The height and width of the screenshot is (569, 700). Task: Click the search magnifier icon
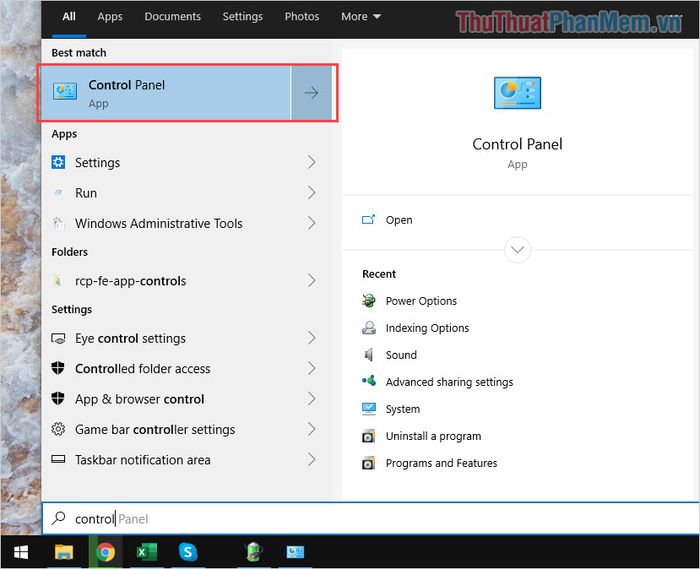point(58,518)
